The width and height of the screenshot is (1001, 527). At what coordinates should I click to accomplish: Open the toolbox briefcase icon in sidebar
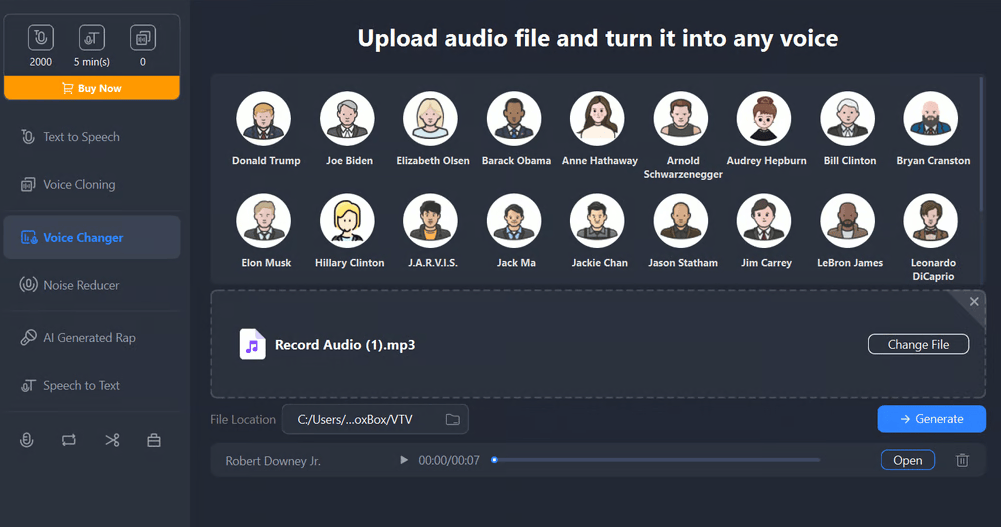(x=154, y=440)
